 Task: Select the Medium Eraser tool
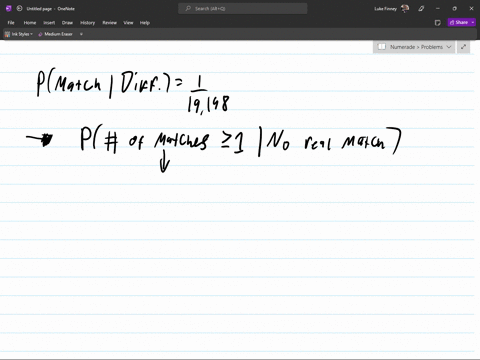click(x=55, y=34)
